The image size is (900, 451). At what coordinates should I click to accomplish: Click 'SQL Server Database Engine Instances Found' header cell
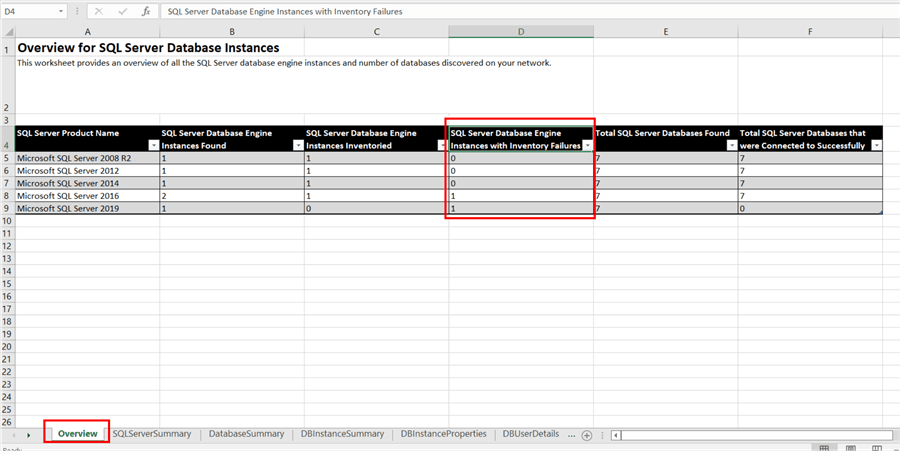point(232,139)
